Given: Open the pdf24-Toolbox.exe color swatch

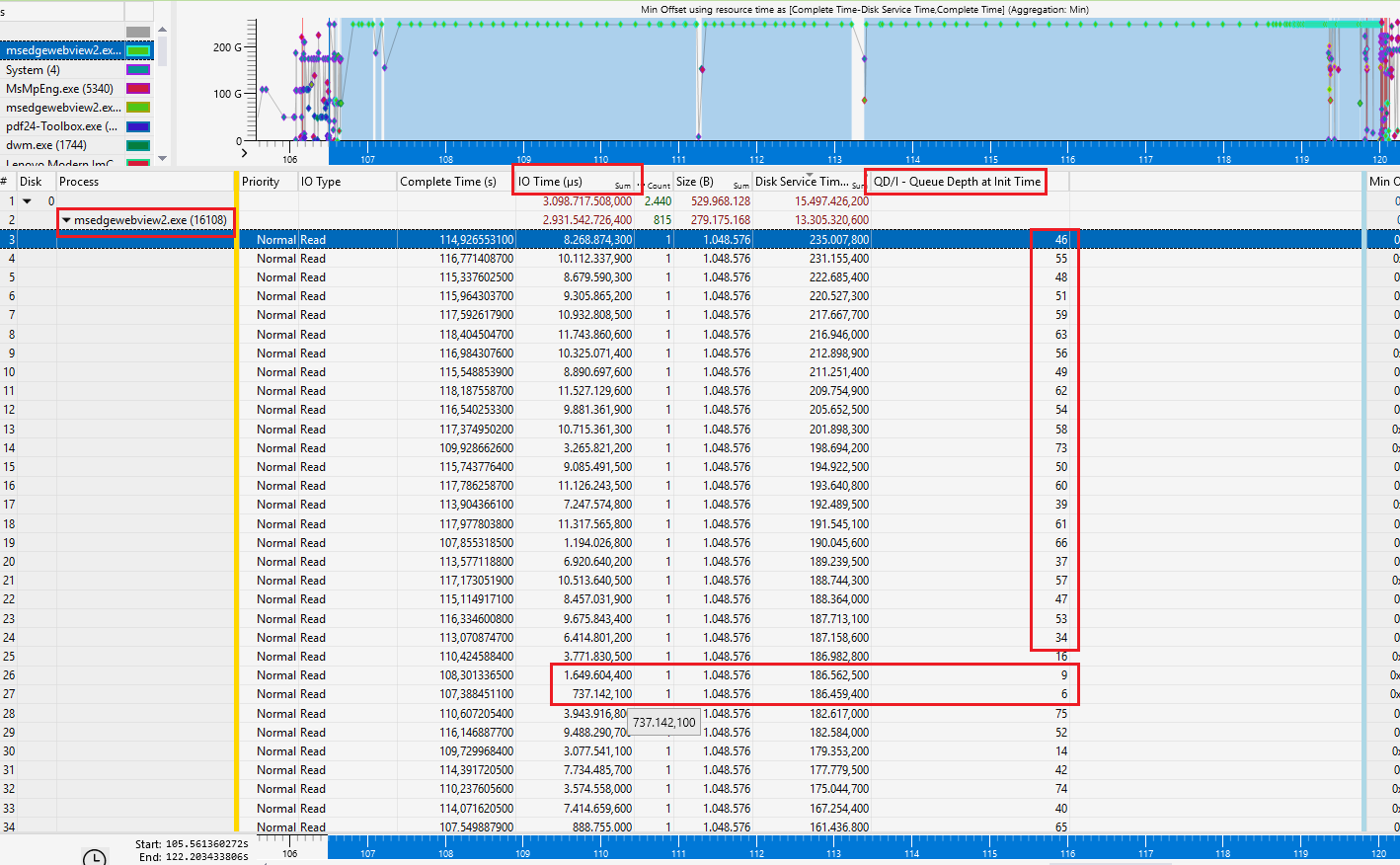Looking at the screenshot, I should tap(138, 126).
